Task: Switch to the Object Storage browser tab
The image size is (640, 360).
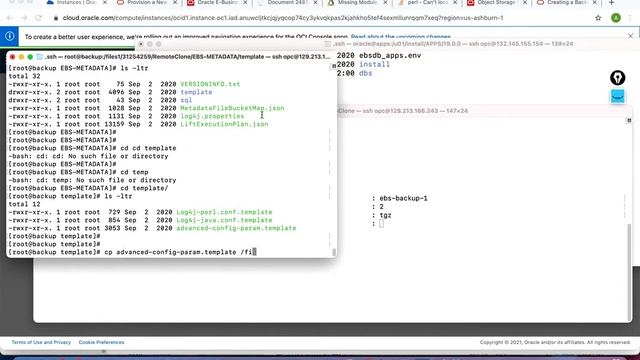Action: coord(495,3)
